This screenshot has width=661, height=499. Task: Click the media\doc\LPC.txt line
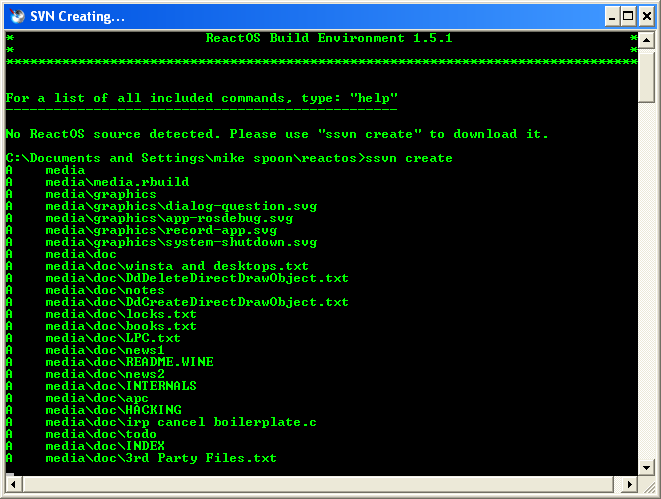93,338
